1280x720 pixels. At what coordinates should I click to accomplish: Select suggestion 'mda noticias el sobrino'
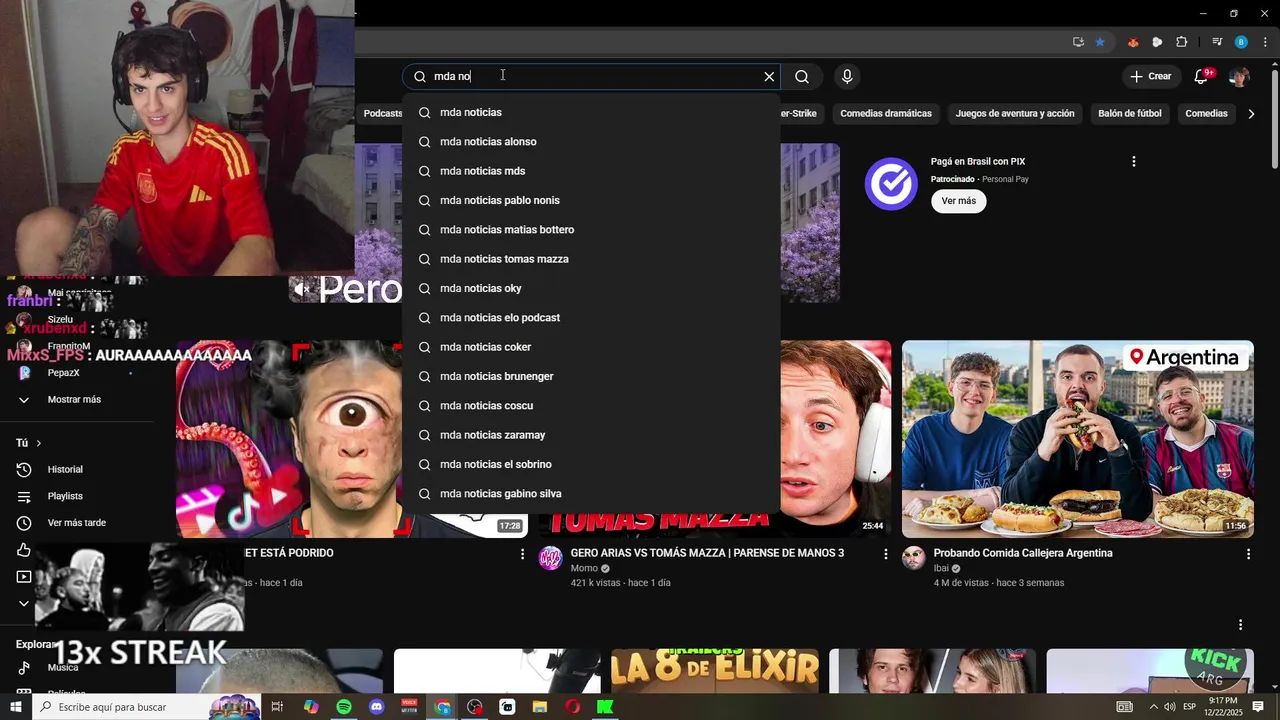click(591, 464)
